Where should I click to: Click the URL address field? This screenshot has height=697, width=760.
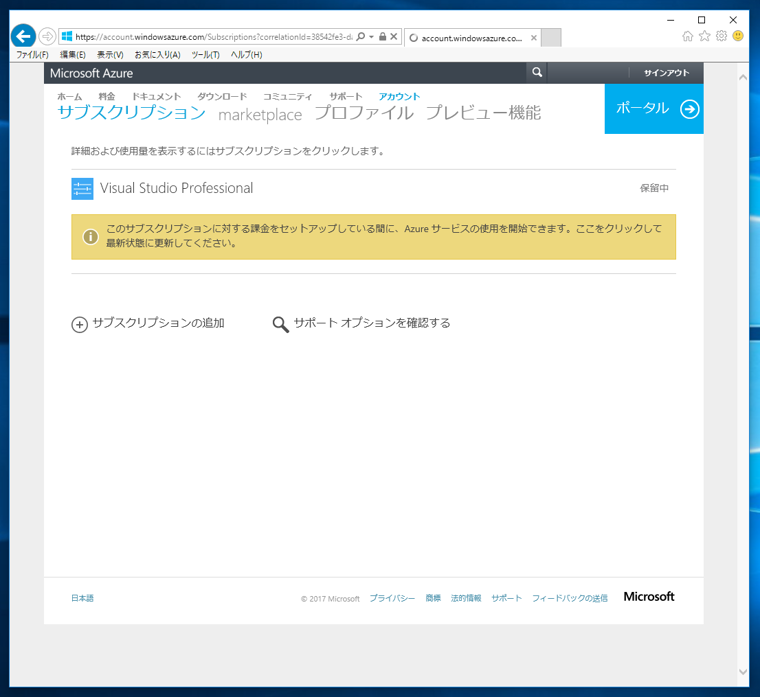coord(214,37)
